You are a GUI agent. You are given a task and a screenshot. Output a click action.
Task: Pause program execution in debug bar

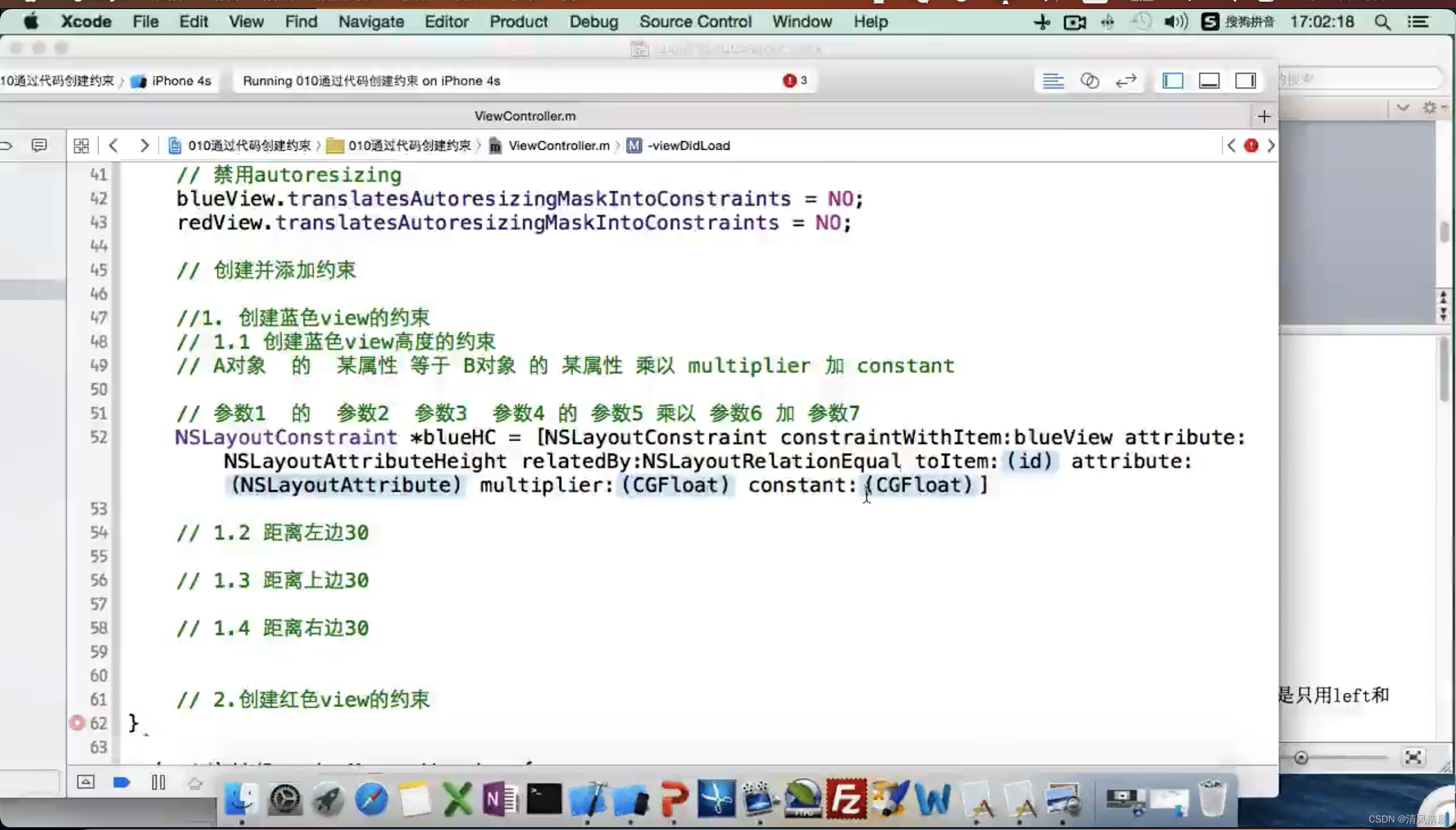click(158, 782)
